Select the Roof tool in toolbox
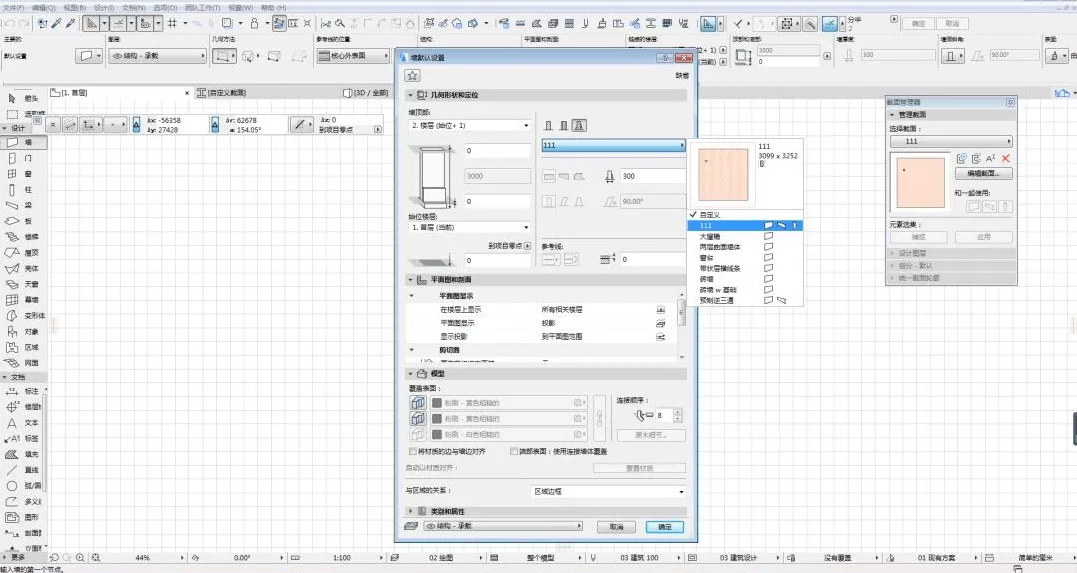The height and width of the screenshot is (573, 1077). click(x=23, y=253)
